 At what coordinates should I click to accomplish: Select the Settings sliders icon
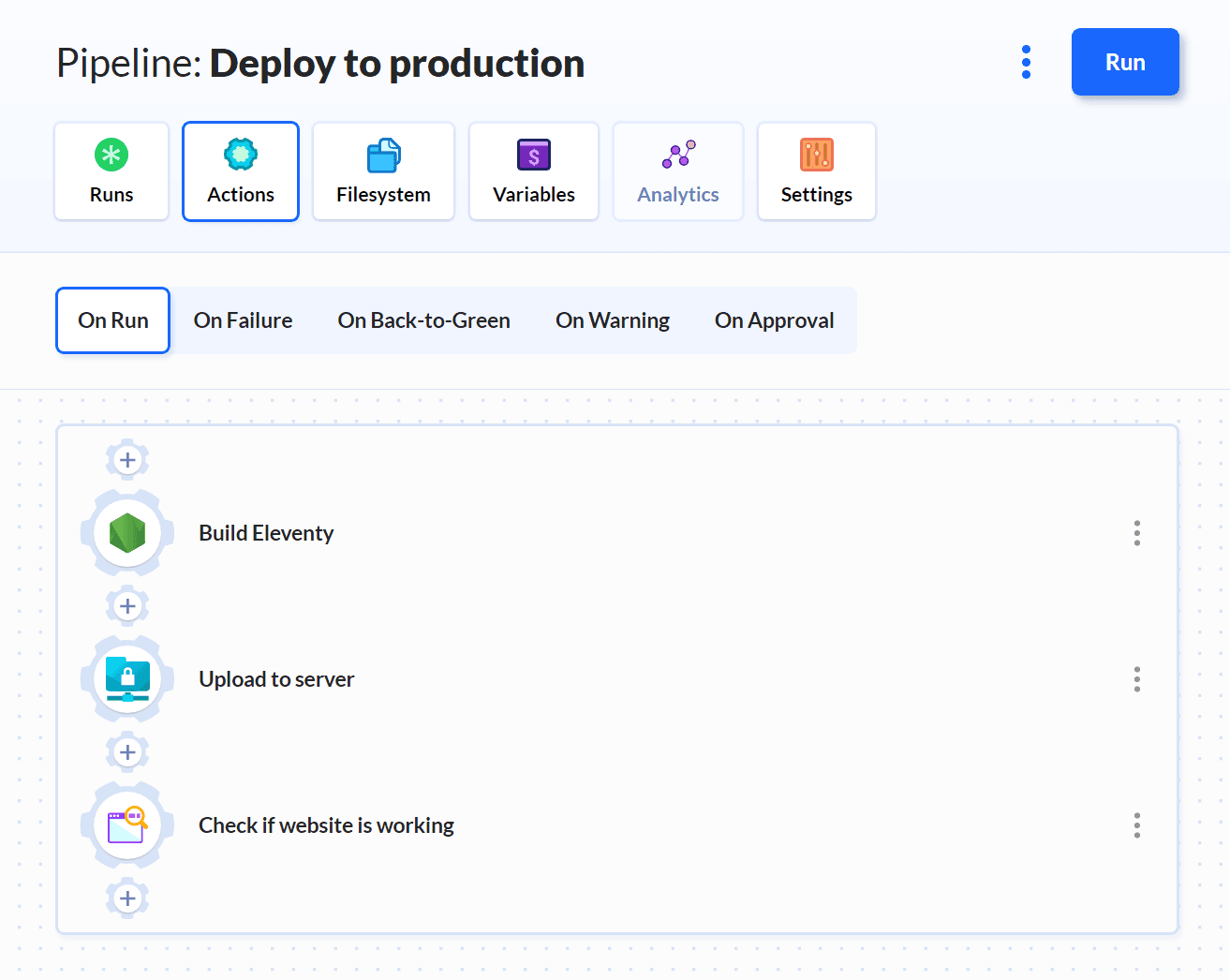pyautogui.click(x=816, y=155)
